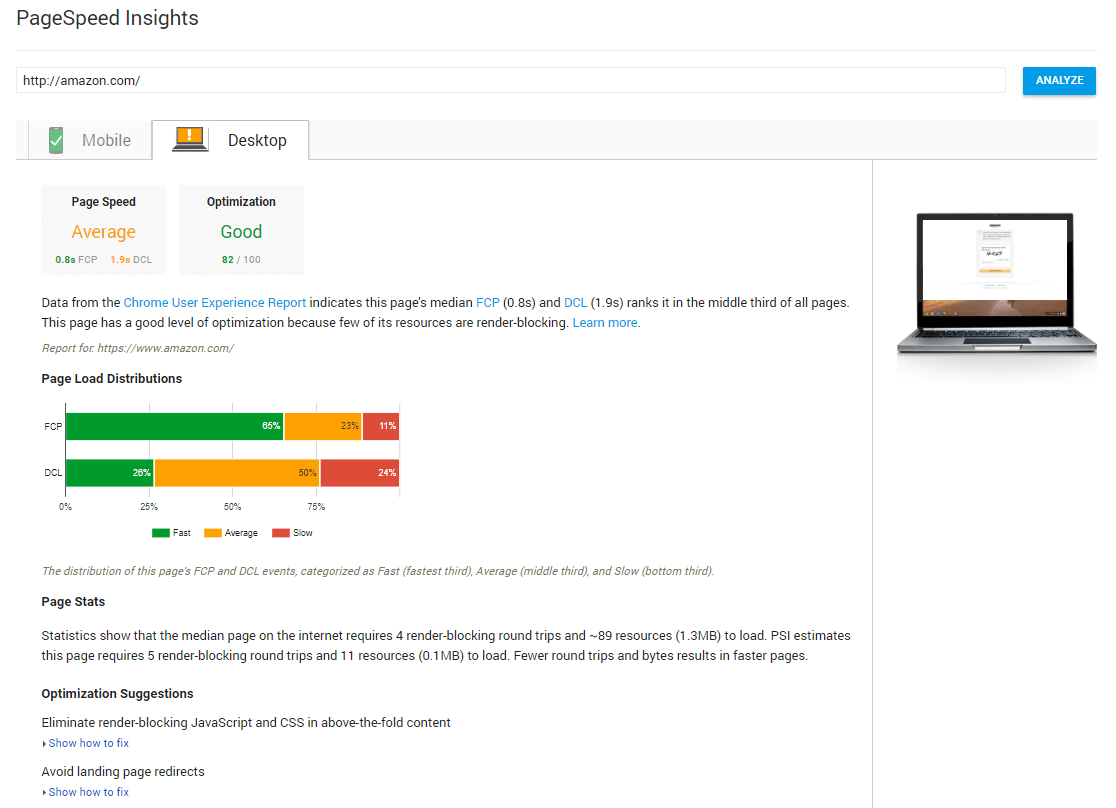Image resolution: width=1116 pixels, height=808 pixels.
Task: Click 'Avoid landing page redirects' suggestion text
Action: (122, 772)
